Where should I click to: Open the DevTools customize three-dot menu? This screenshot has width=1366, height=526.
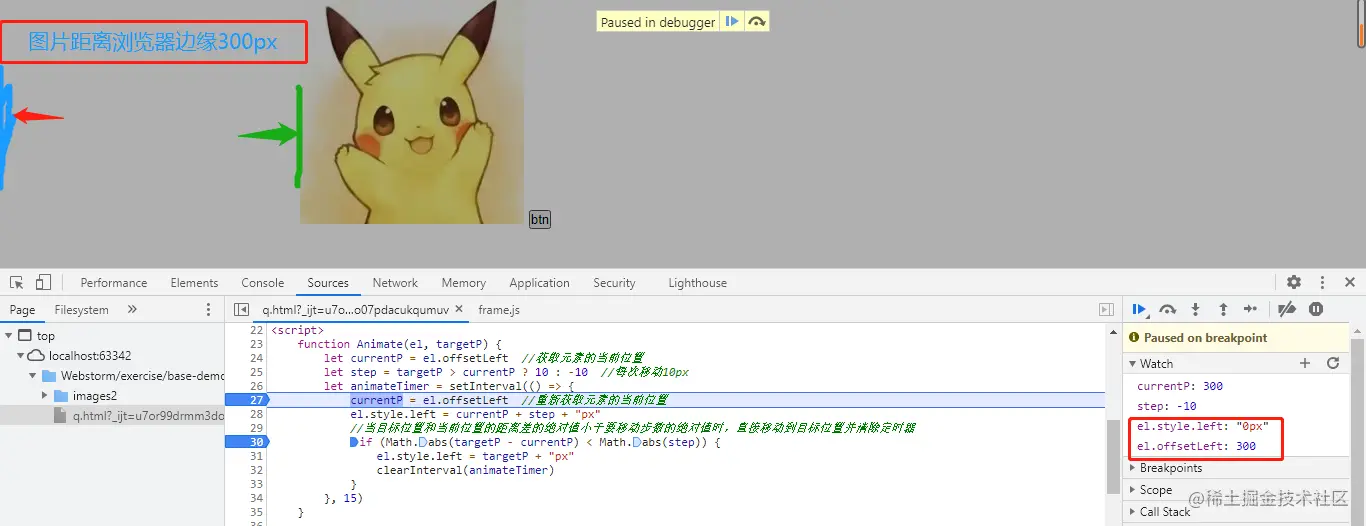click(1322, 283)
